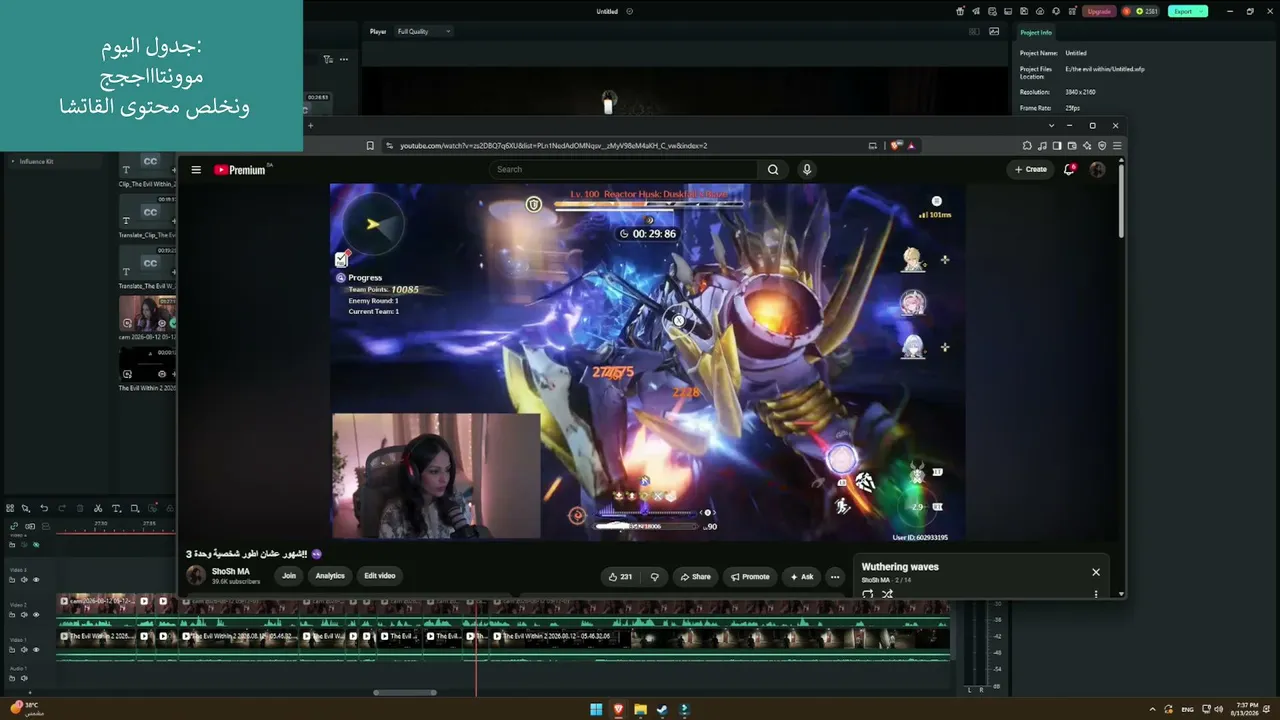Undo the last edit in the timeline toolbar
Image resolution: width=1280 pixels, height=720 pixels.
click(44, 508)
